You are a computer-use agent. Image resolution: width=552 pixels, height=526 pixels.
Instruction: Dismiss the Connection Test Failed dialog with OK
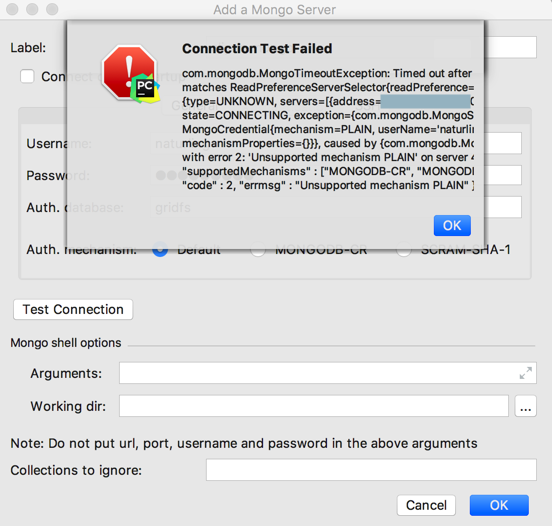click(452, 225)
